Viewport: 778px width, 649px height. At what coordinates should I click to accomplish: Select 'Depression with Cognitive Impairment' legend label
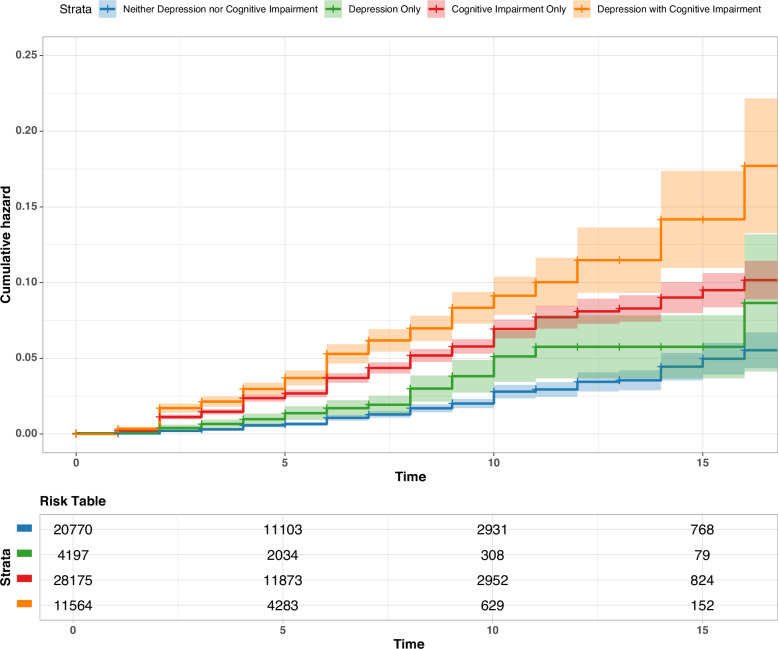click(x=679, y=9)
